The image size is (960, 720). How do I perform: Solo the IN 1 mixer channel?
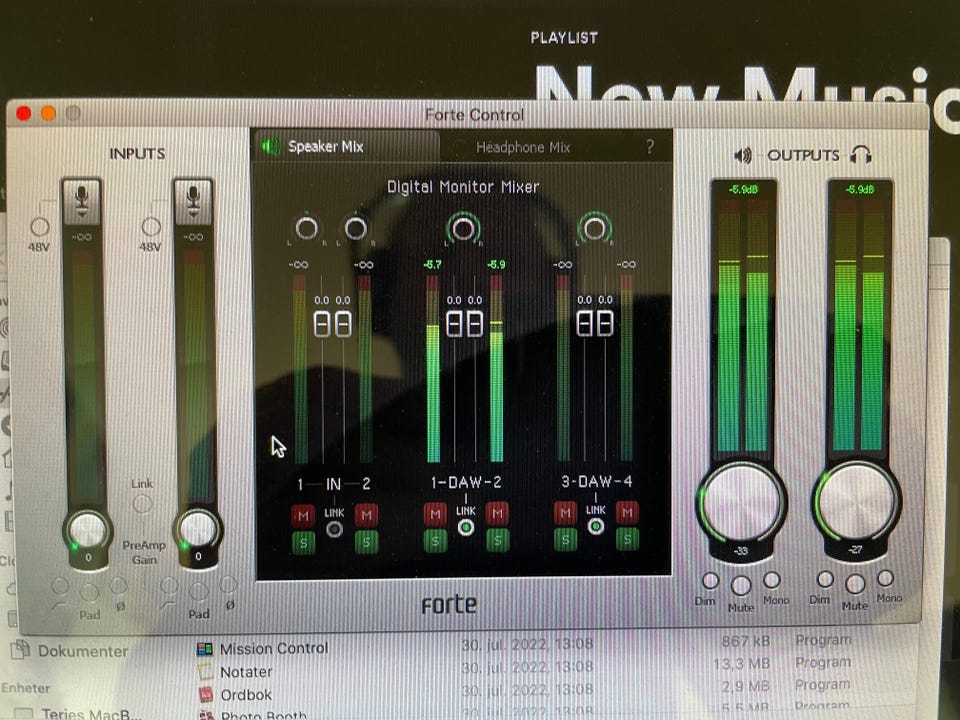click(303, 542)
